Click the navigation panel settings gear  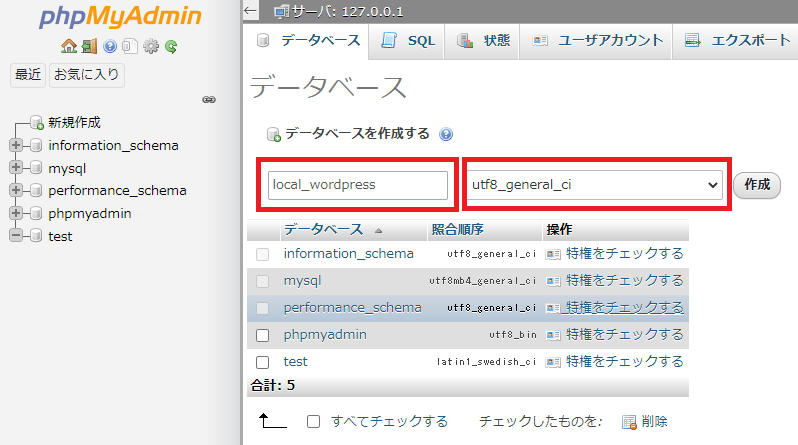pyautogui.click(x=151, y=46)
